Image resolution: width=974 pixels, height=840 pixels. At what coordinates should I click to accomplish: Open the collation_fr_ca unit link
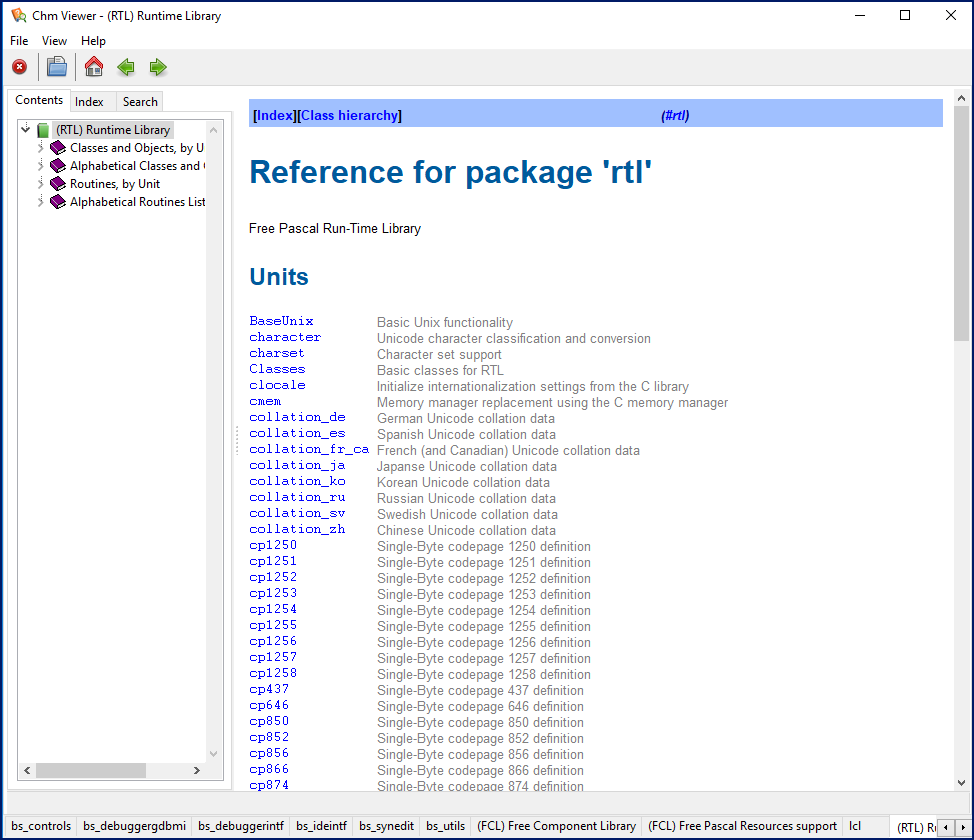pyautogui.click(x=309, y=449)
